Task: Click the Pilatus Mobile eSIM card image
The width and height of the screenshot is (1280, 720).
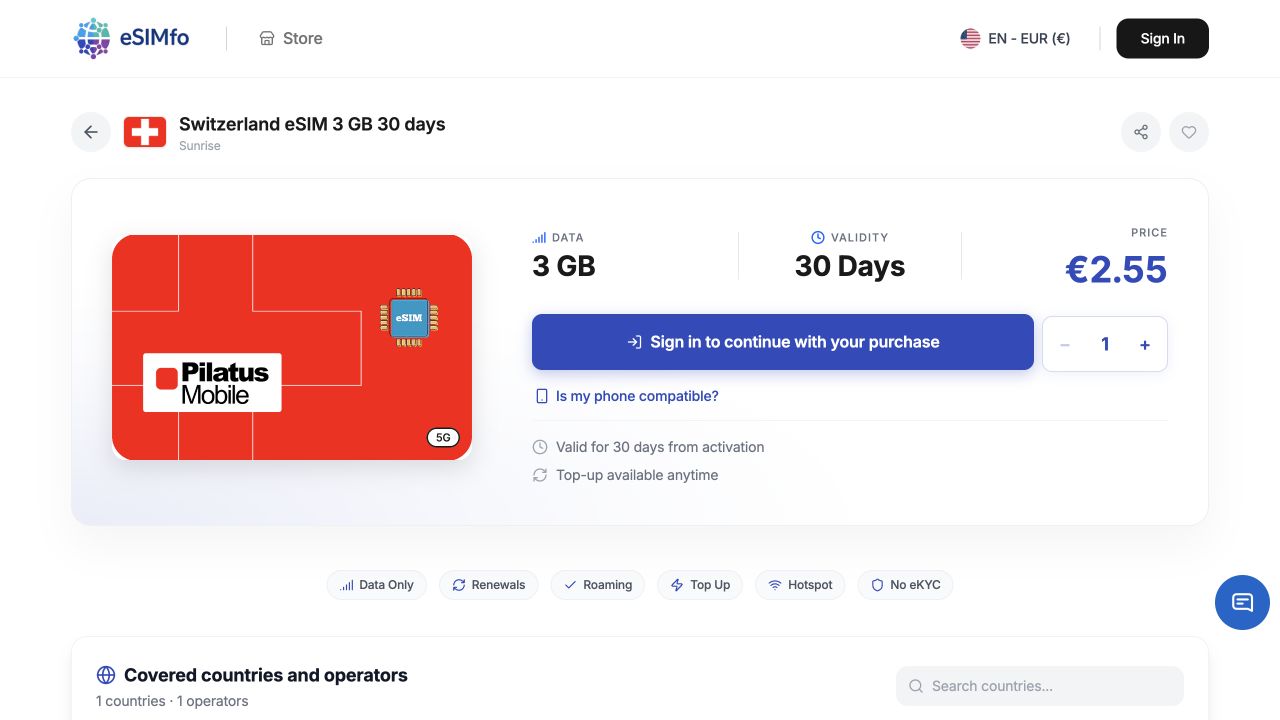Action: [292, 348]
